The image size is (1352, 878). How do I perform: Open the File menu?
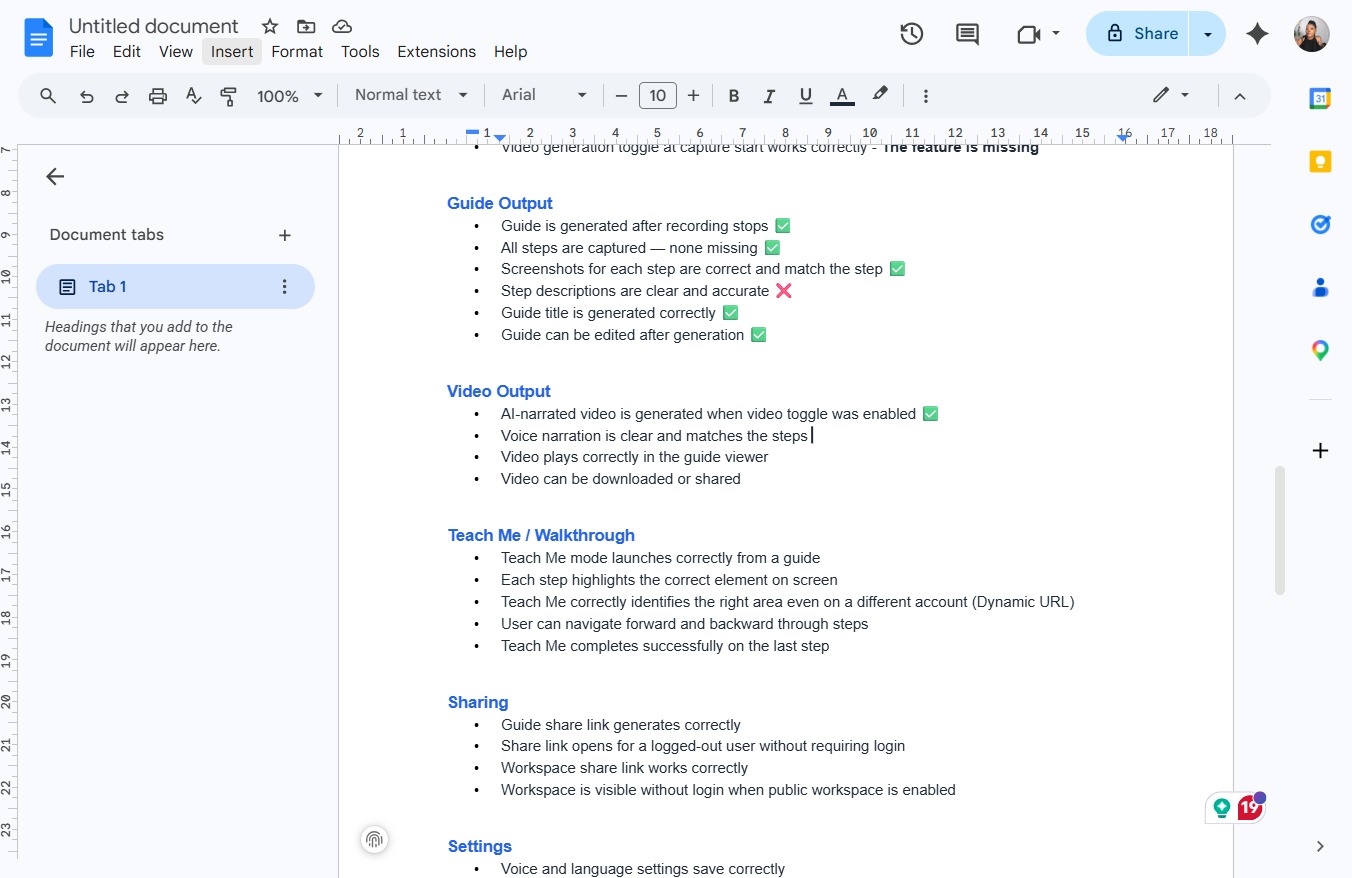pyautogui.click(x=82, y=52)
